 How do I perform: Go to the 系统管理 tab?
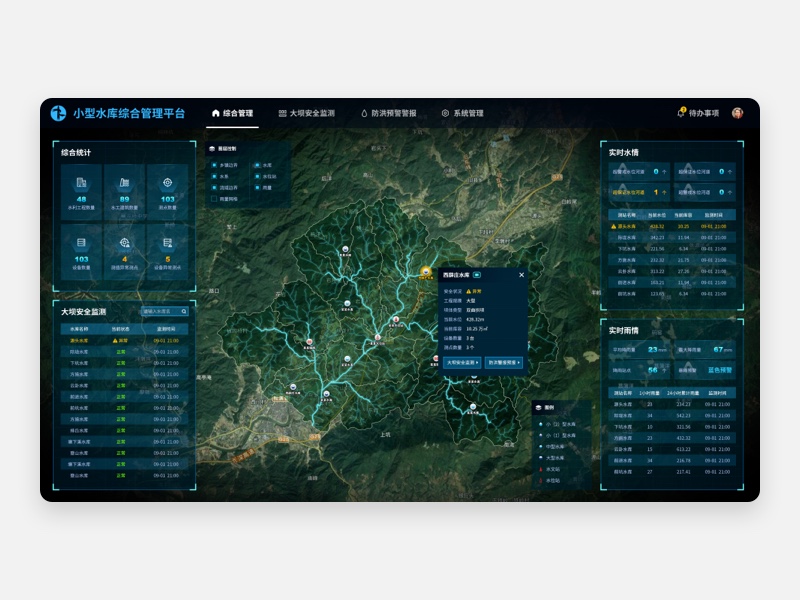(x=462, y=113)
